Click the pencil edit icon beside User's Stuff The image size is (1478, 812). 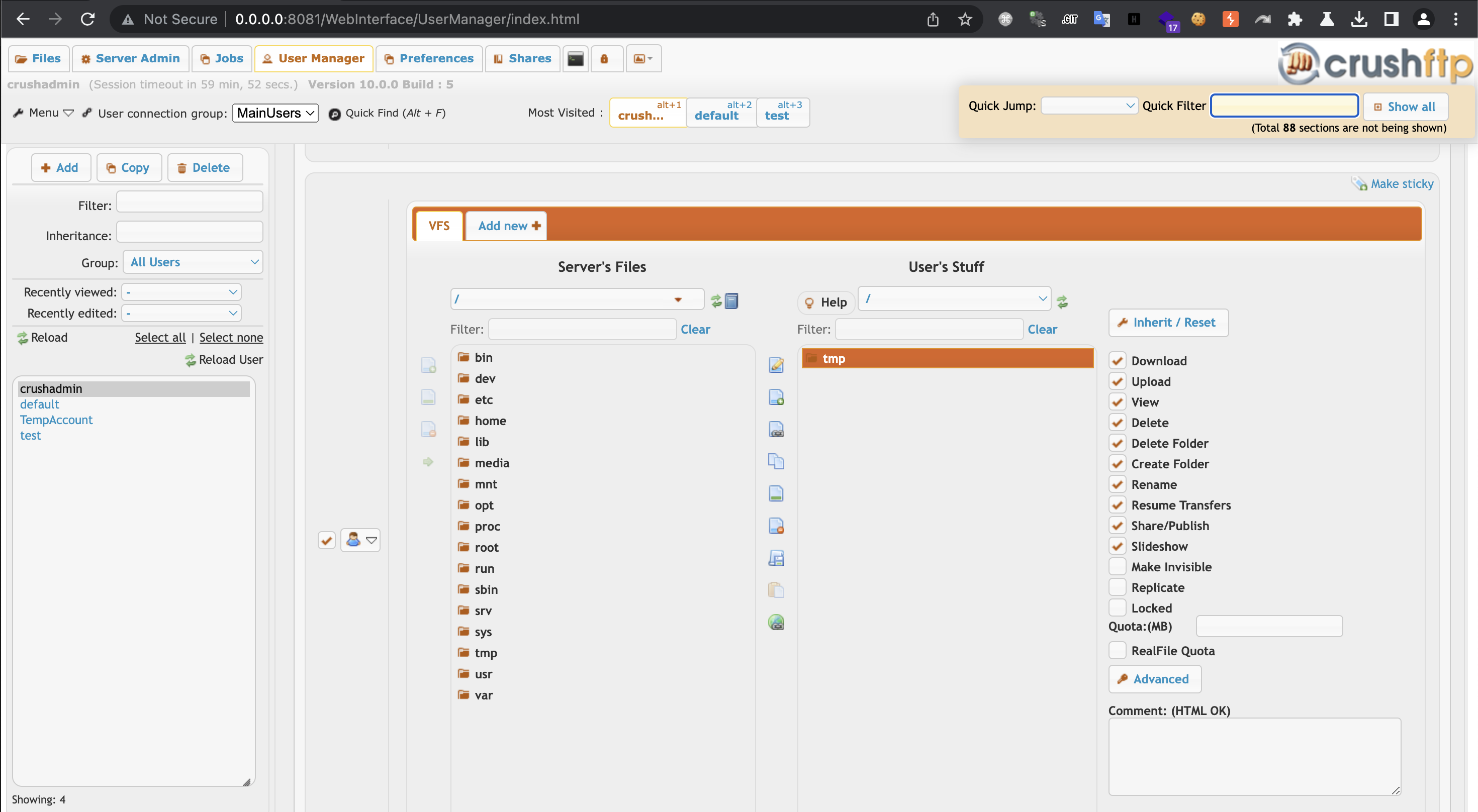pos(776,365)
